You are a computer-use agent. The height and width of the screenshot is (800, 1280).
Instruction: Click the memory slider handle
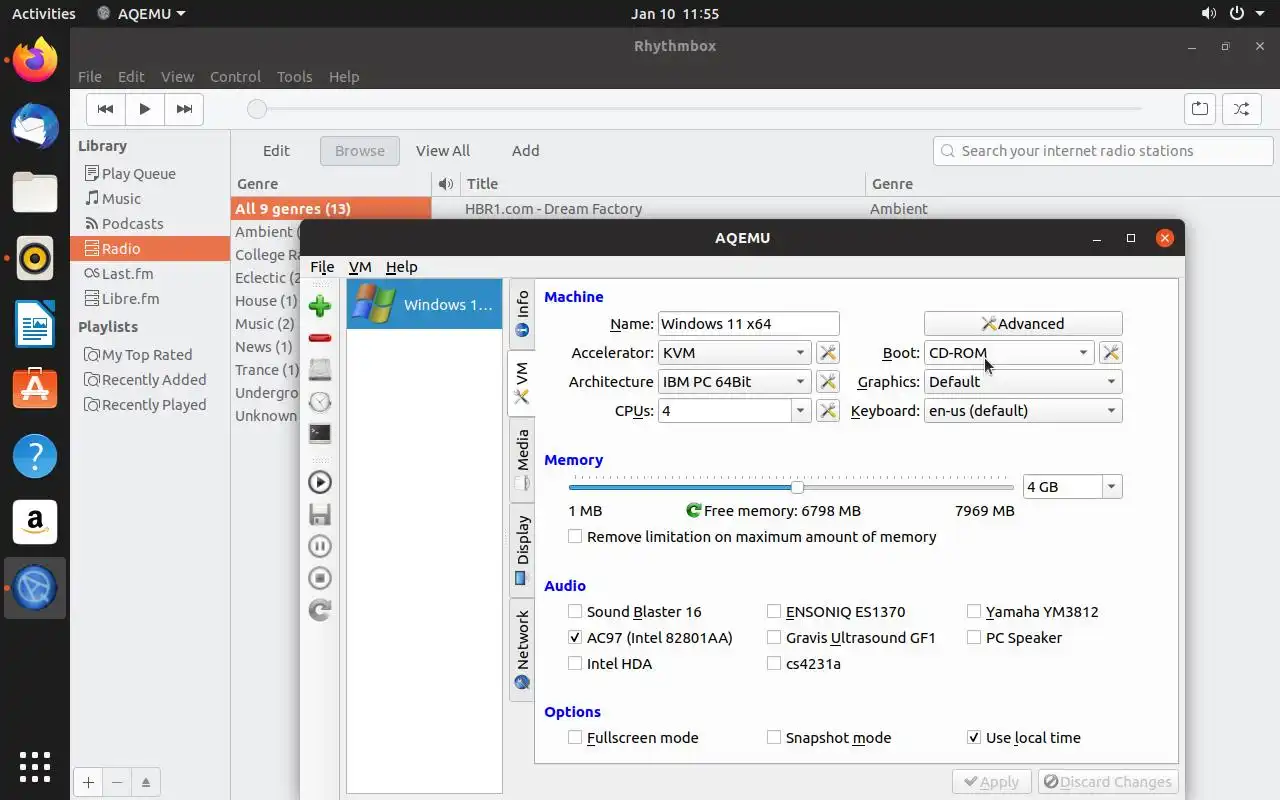pyautogui.click(x=797, y=487)
